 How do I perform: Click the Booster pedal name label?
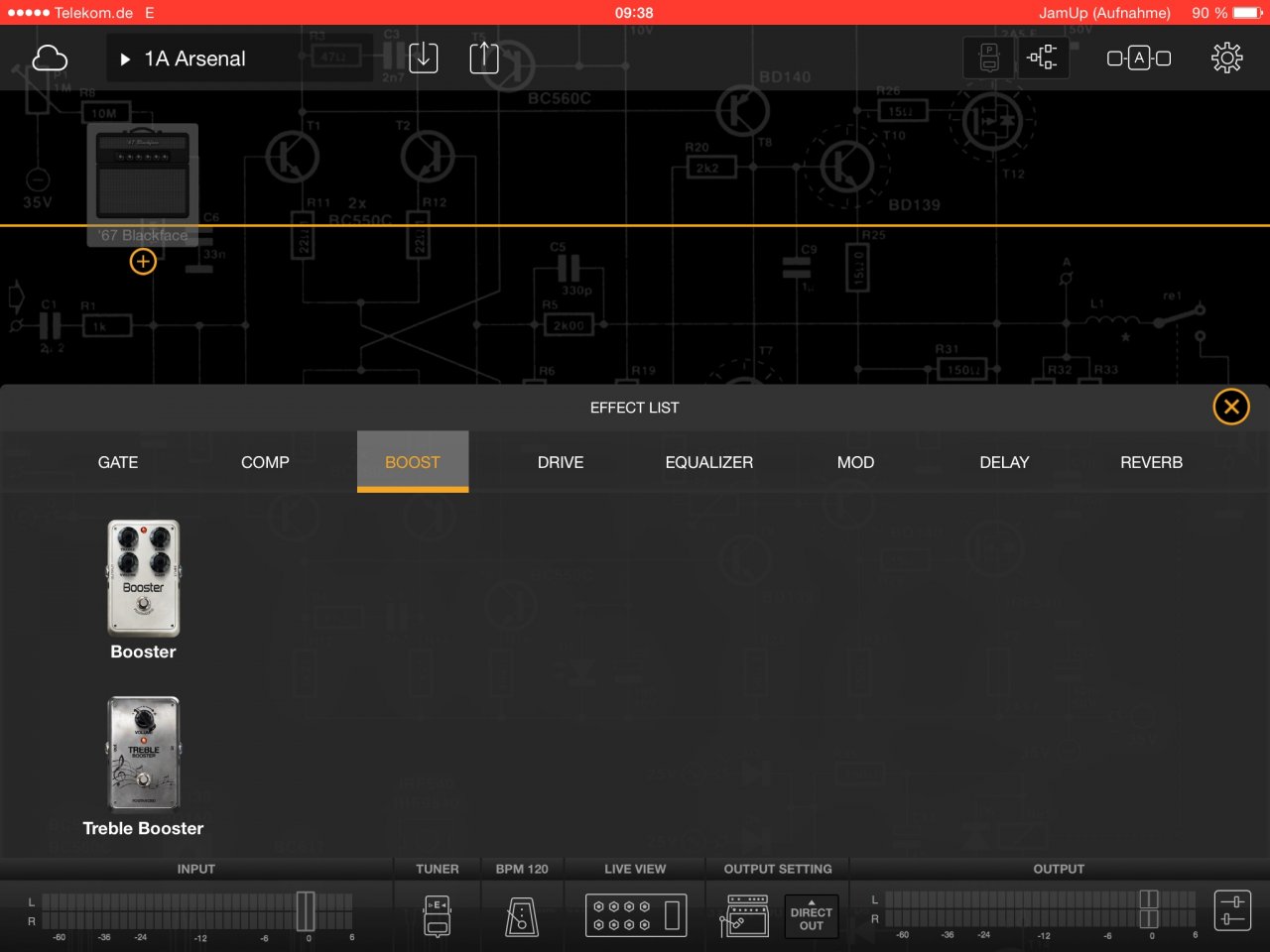coord(143,652)
